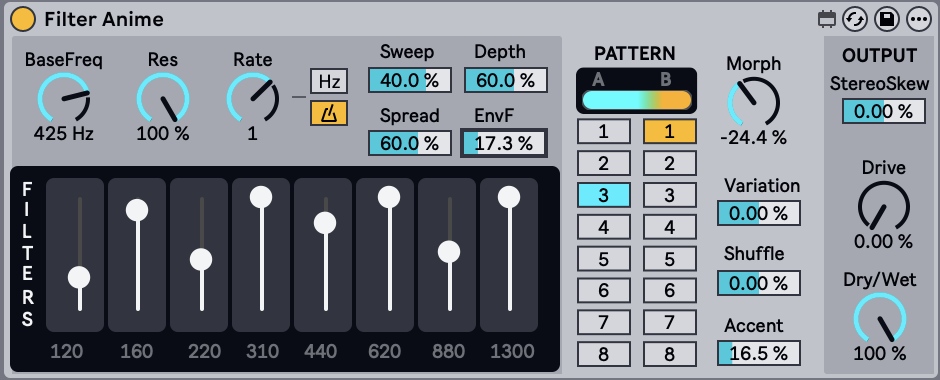Click the Filter Anime device title
The width and height of the screenshot is (940, 380).
tap(104, 20)
